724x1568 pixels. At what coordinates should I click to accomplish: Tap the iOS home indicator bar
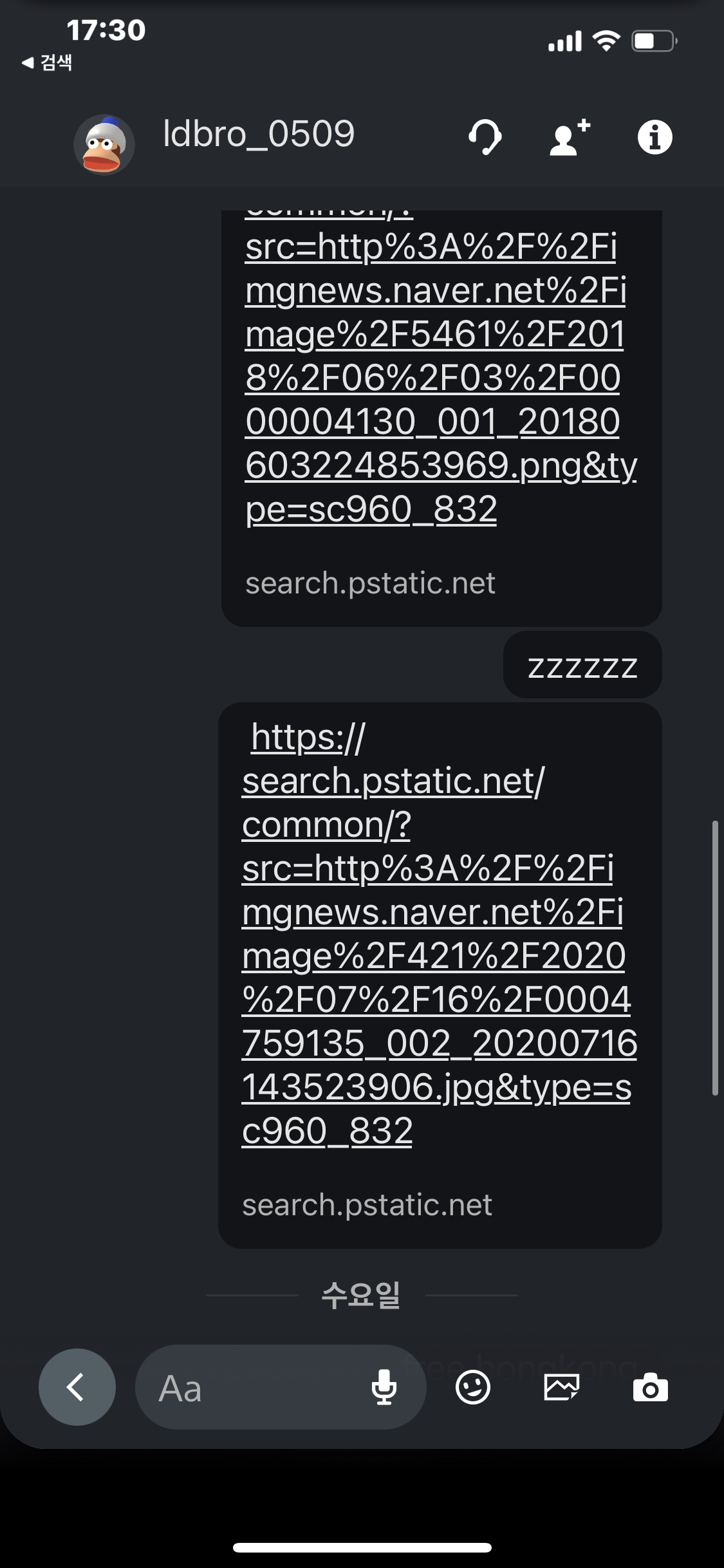tap(362, 1547)
